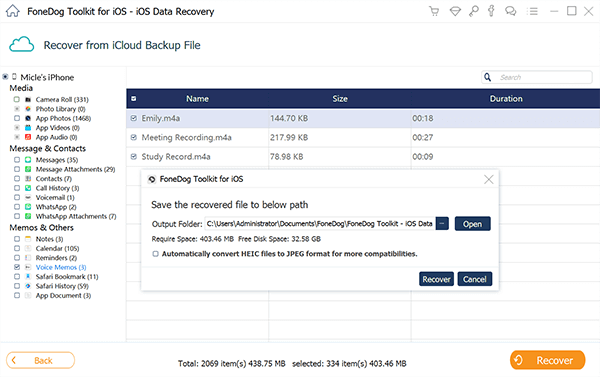Viewport: 600px width, 377px height.
Task: Click the Open output folder button
Action: click(x=473, y=224)
